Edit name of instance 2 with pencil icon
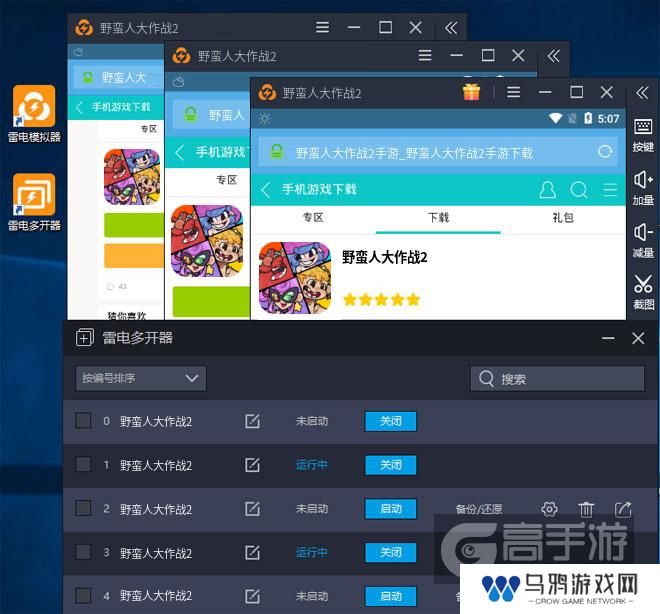 [x=252, y=509]
